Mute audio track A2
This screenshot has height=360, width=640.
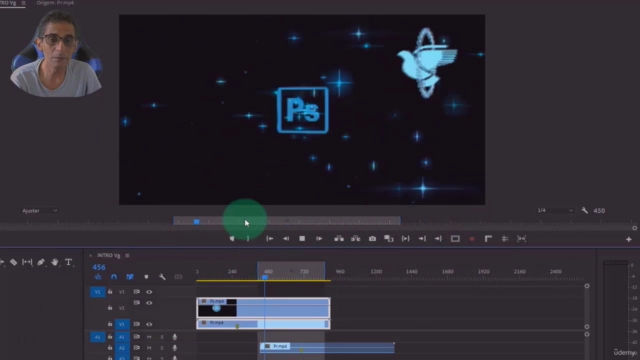pos(149,348)
